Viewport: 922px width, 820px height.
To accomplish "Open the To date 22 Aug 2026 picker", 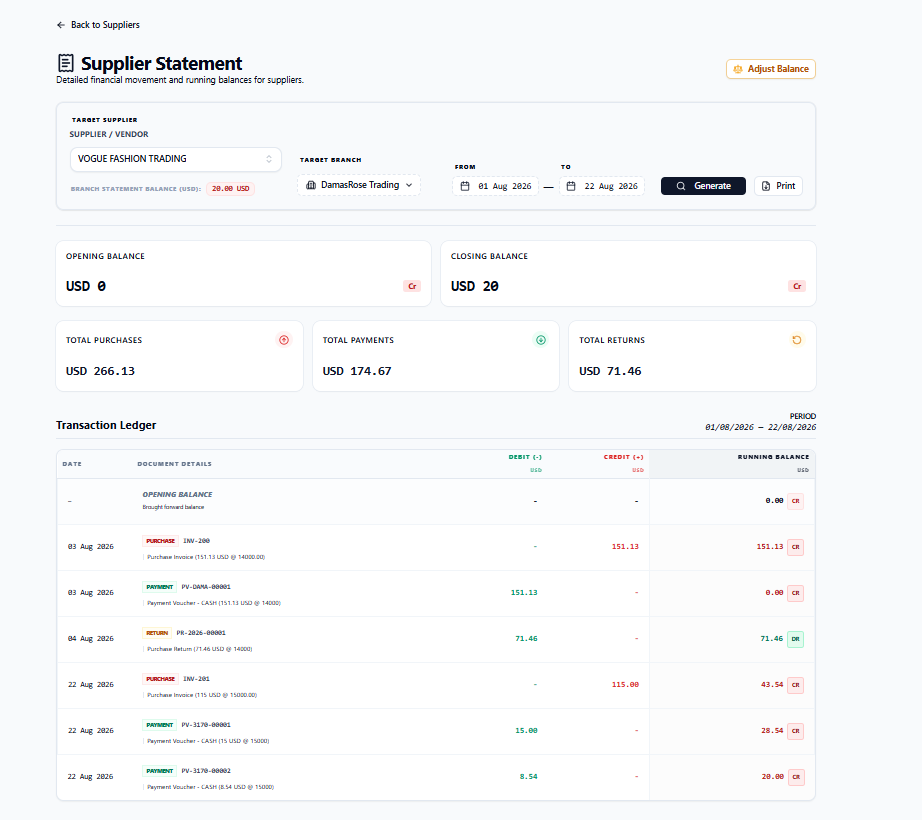I will 602,186.
